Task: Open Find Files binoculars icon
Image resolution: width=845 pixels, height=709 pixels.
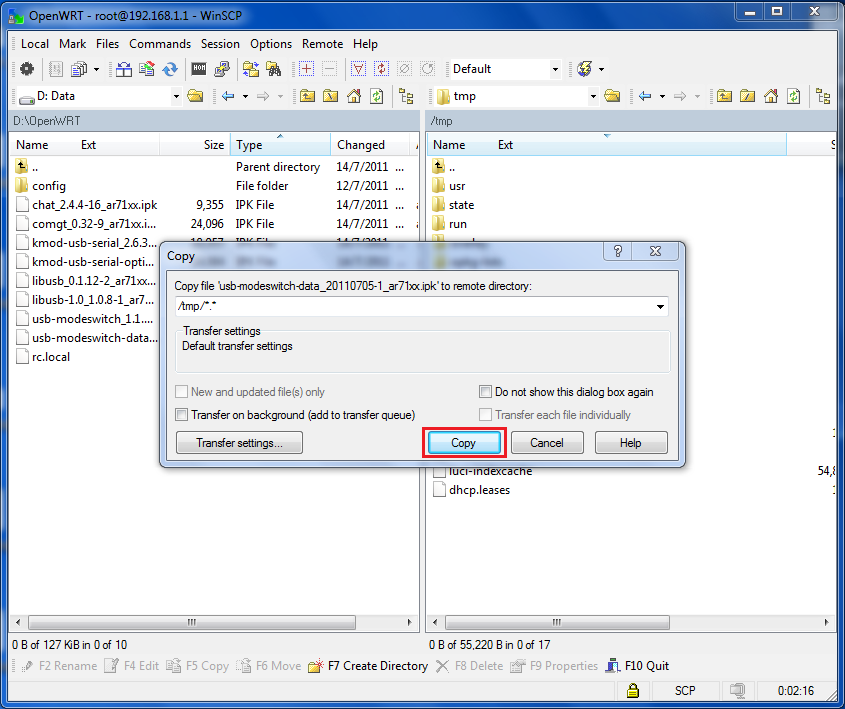Action: click(274, 69)
